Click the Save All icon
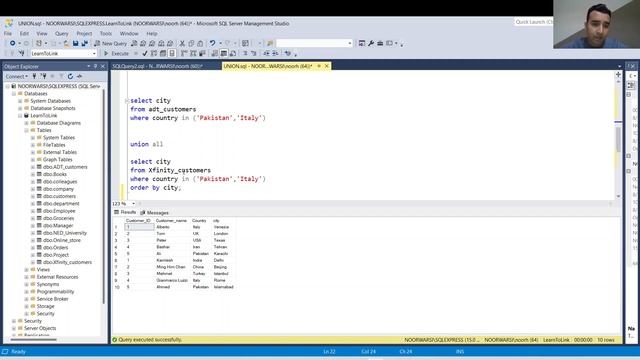 coord(84,43)
